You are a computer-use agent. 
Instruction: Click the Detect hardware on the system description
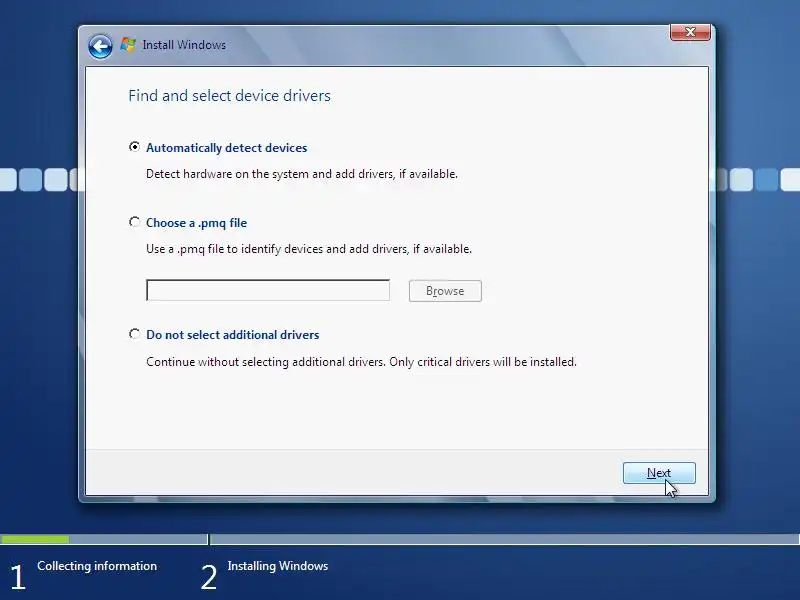point(302,174)
